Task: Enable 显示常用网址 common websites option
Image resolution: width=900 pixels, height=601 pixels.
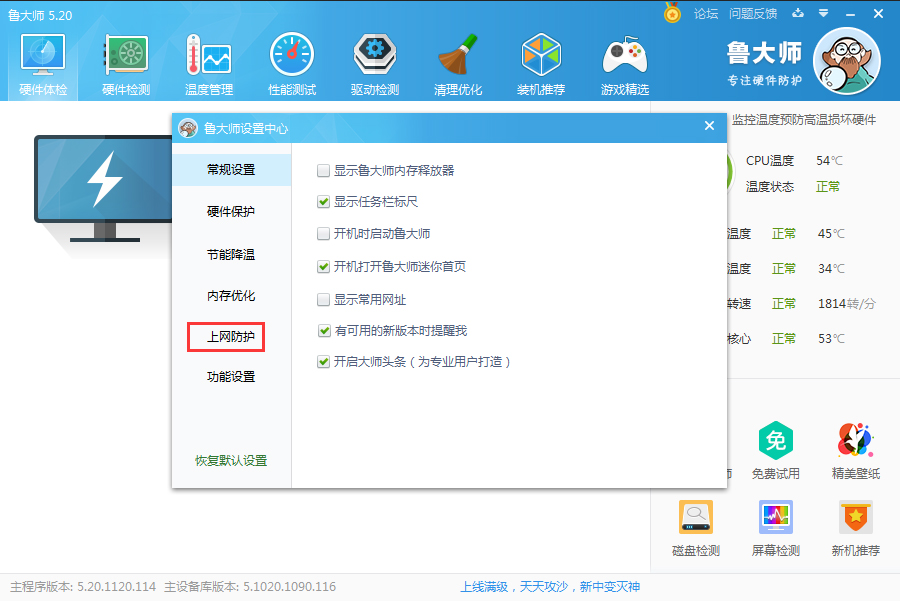Action: click(x=324, y=301)
